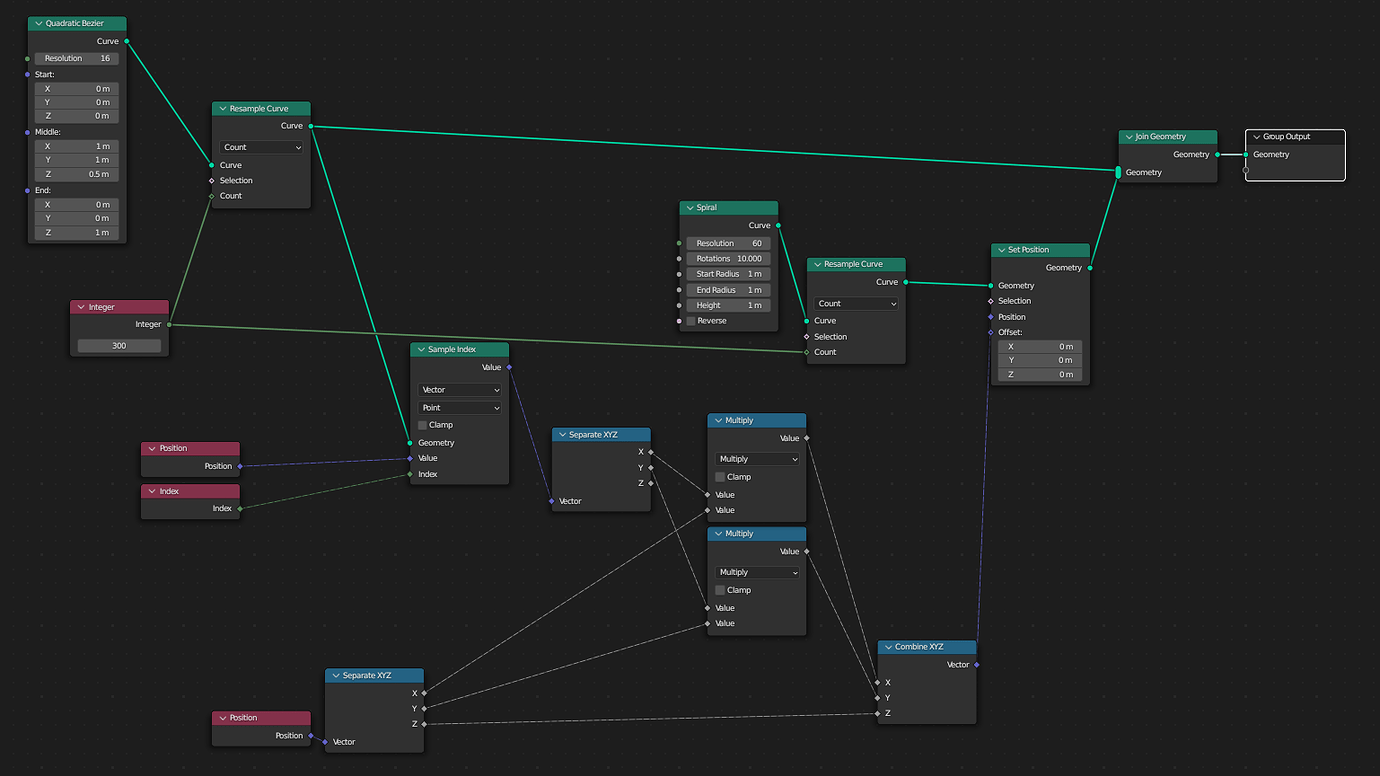Image resolution: width=1380 pixels, height=776 pixels.
Task: Click the Spiral Resolution 60 field
Action: 728,243
